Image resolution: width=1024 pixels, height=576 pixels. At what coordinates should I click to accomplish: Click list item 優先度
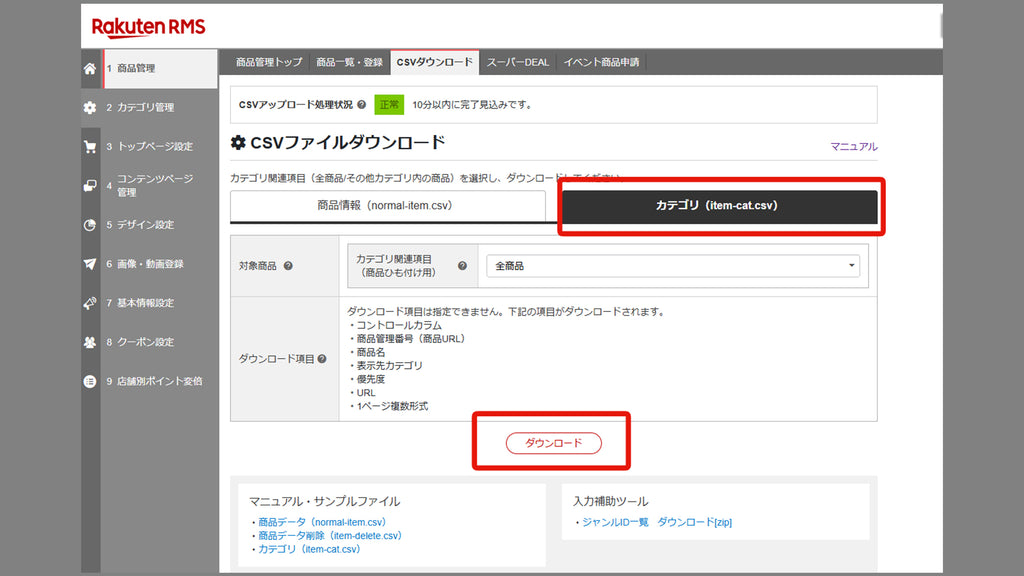(370, 379)
